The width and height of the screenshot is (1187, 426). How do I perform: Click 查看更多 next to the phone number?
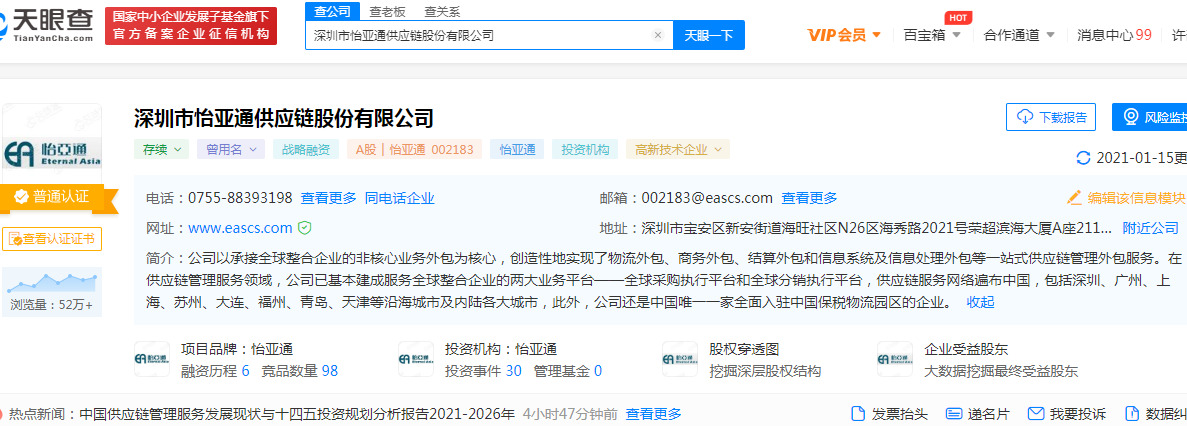pos(329,198)
